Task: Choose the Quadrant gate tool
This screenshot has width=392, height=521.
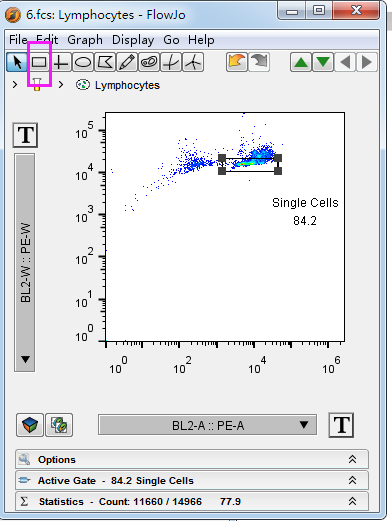Action: pos(61,62)
